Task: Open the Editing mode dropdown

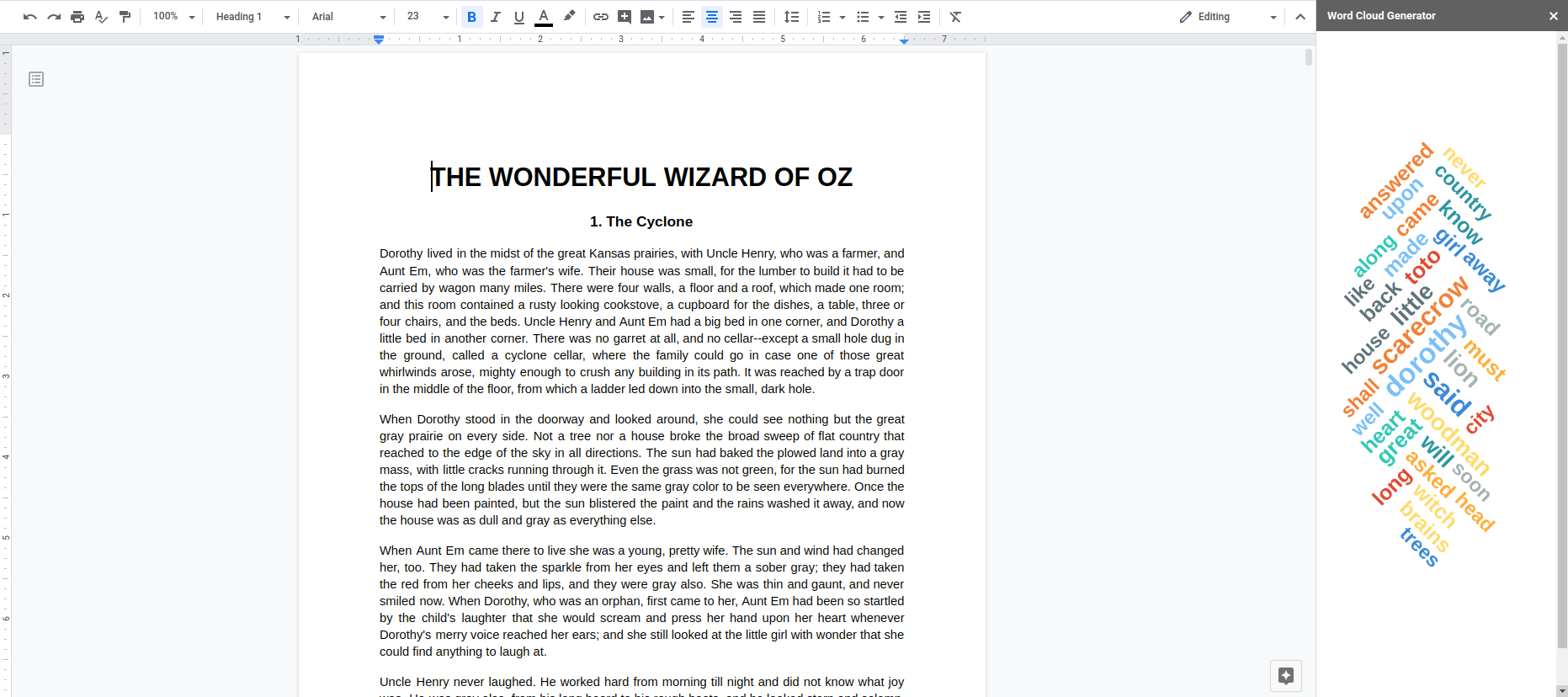Action: point(1227,17)
